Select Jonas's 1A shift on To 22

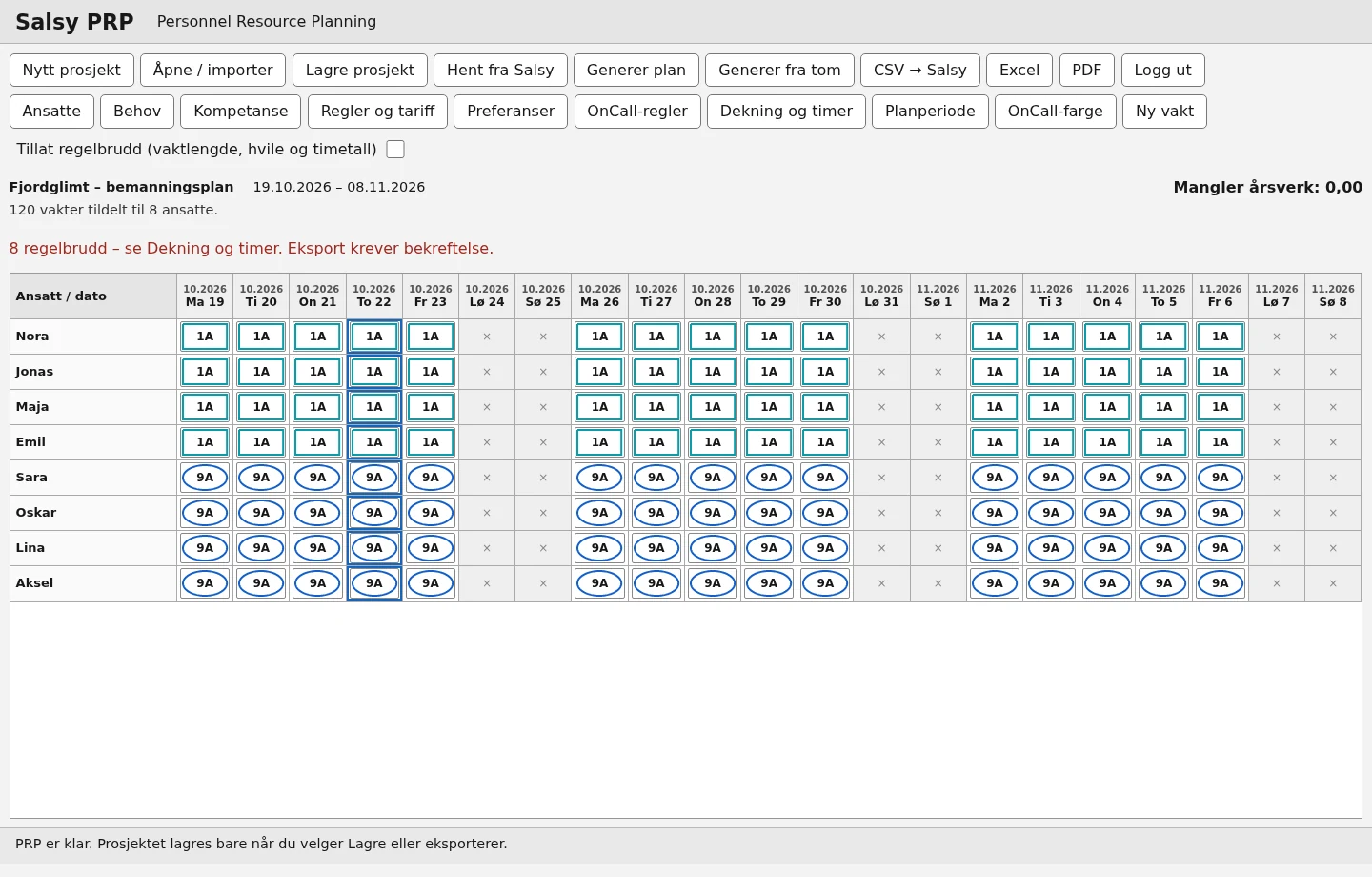(x=374, y=372)
